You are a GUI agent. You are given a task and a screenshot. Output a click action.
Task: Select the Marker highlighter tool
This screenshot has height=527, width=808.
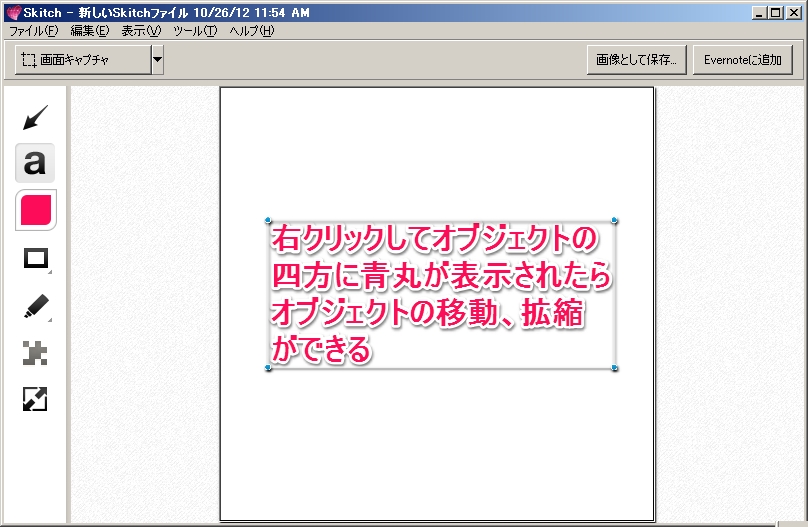(36, 307)
